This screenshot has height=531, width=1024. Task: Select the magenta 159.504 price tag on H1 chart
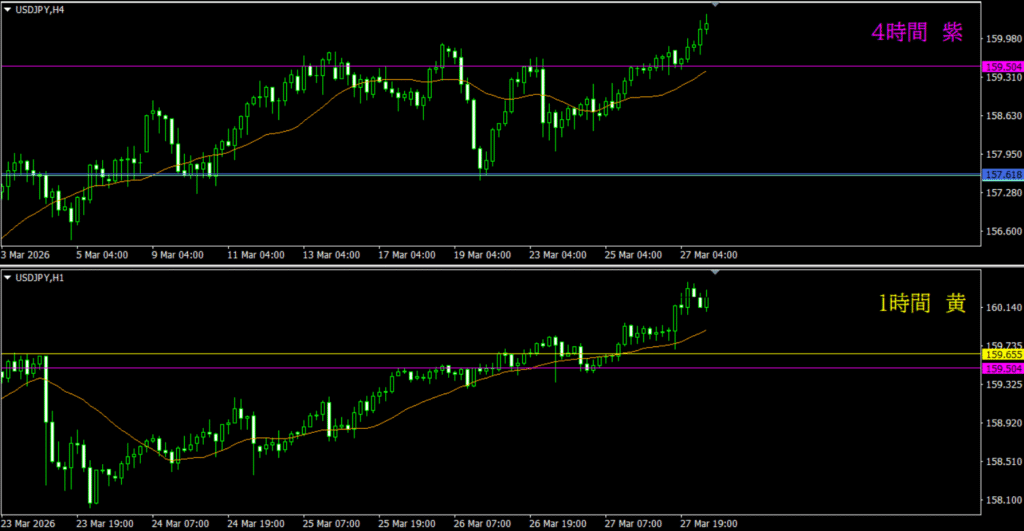[x=1002, y=368]
